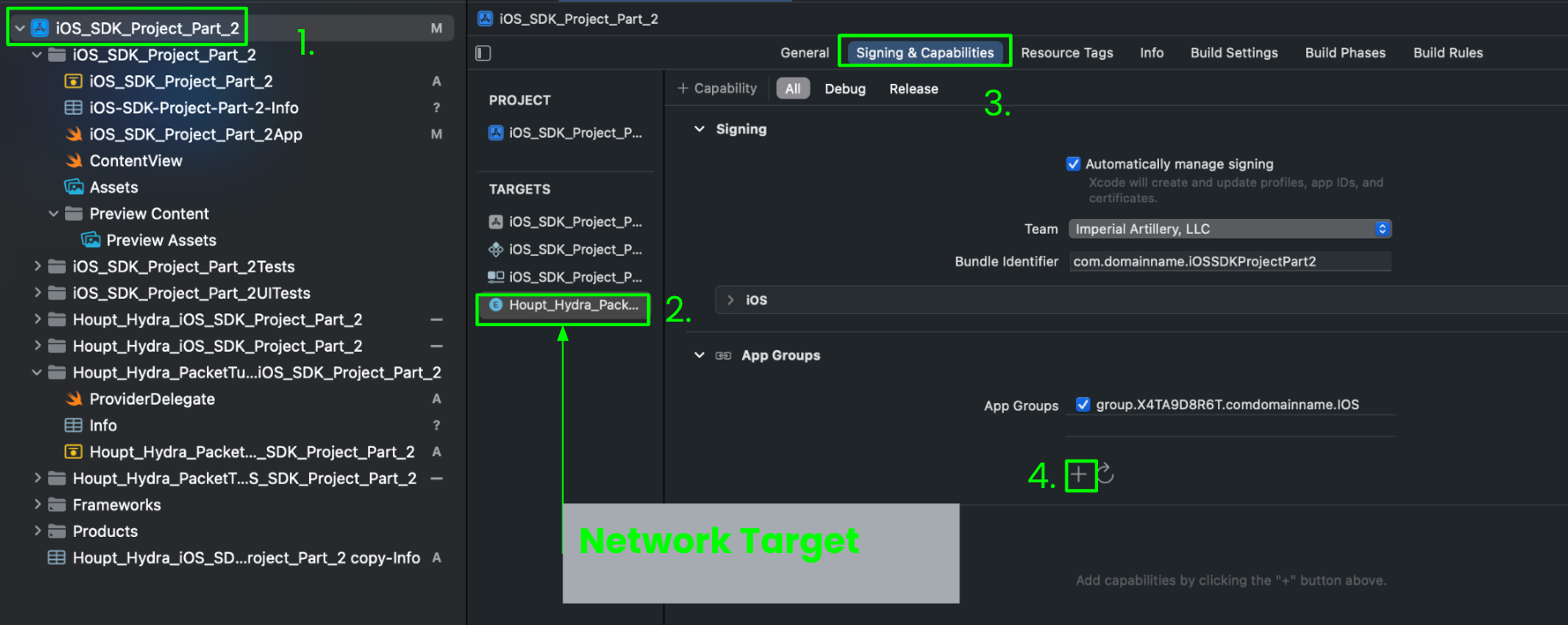Expand the Products group
The width and height of the screenshot is (1568, 625).
tap(37, 532)
